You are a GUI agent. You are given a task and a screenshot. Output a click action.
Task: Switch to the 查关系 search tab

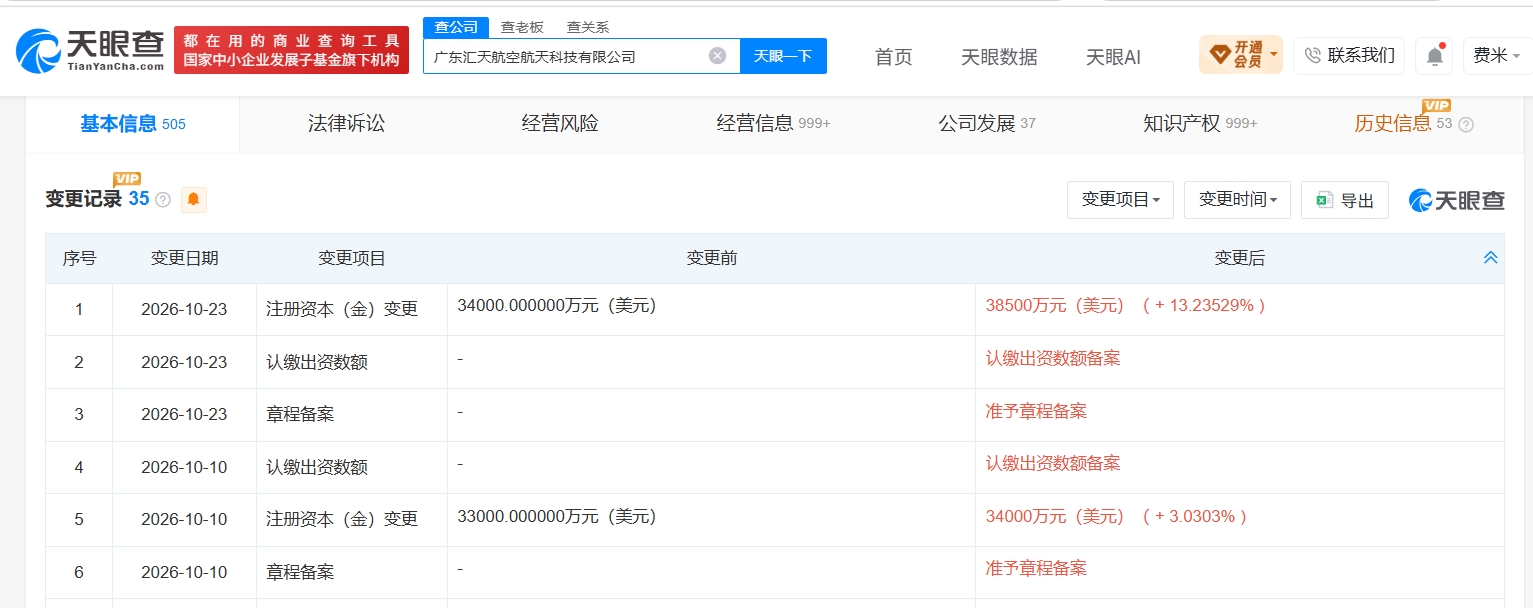[x=588, y=27]
